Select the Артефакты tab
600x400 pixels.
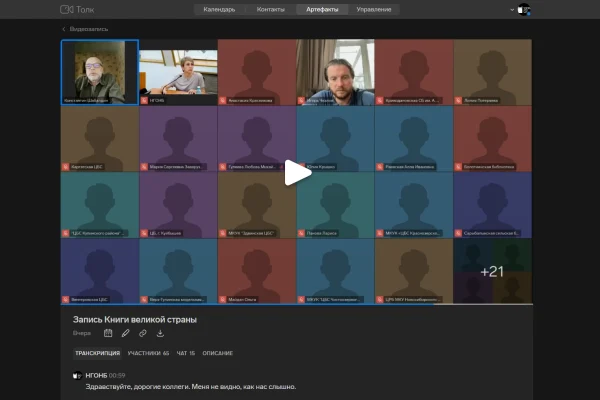tap(322, 9)
